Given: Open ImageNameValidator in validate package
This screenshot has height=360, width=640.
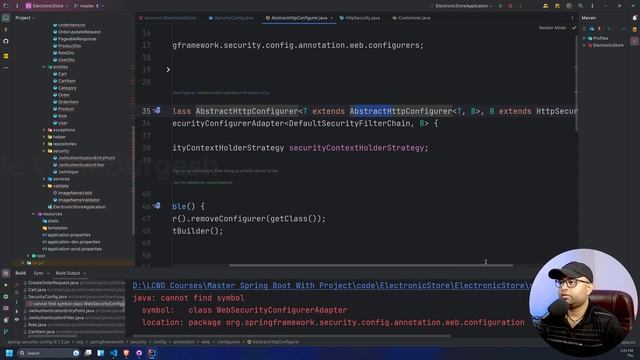Looking at the screenshot, I should click(x=79, y=200).
